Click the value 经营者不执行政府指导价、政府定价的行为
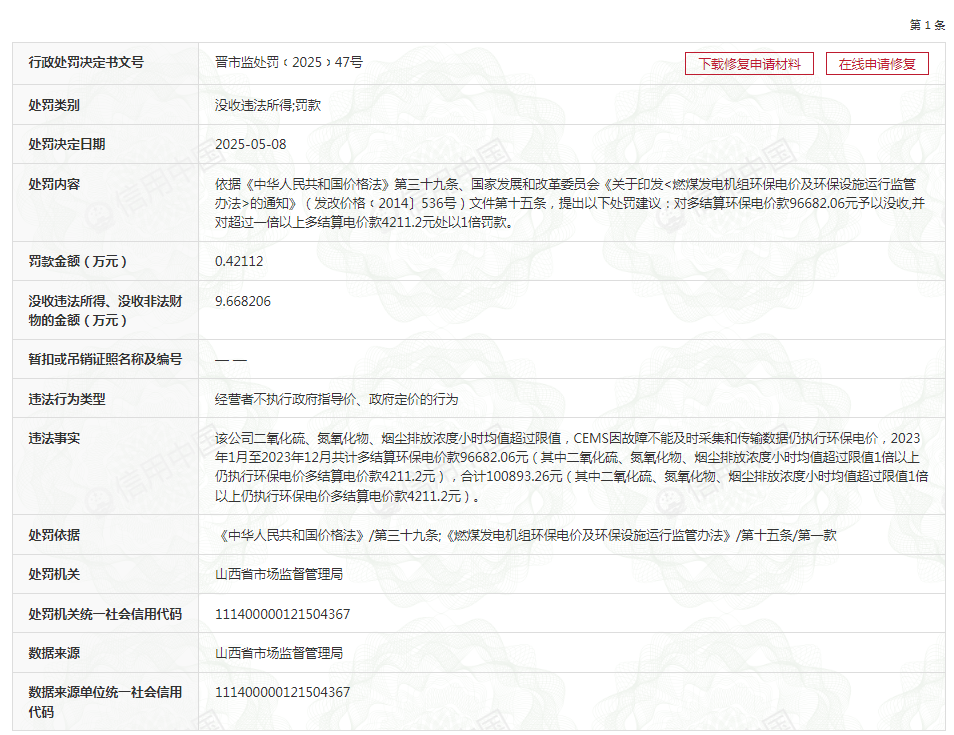Image resolution: width=954 pixels, height=735 pixels. pyautogui.click(x=336, y=399)
